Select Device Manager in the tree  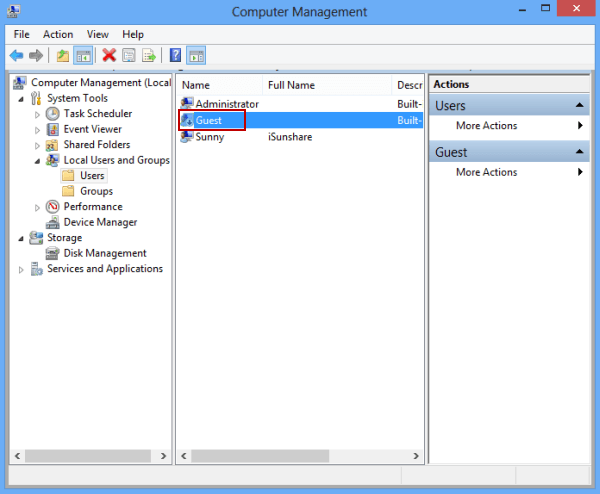point(100,222)
